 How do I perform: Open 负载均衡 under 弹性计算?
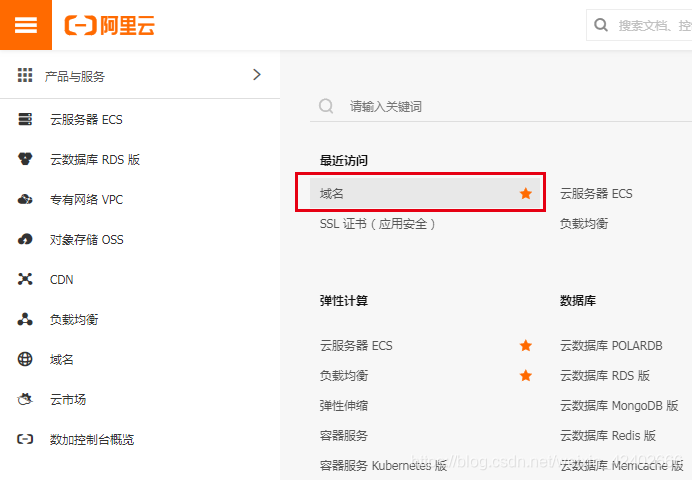coord(344,375)
